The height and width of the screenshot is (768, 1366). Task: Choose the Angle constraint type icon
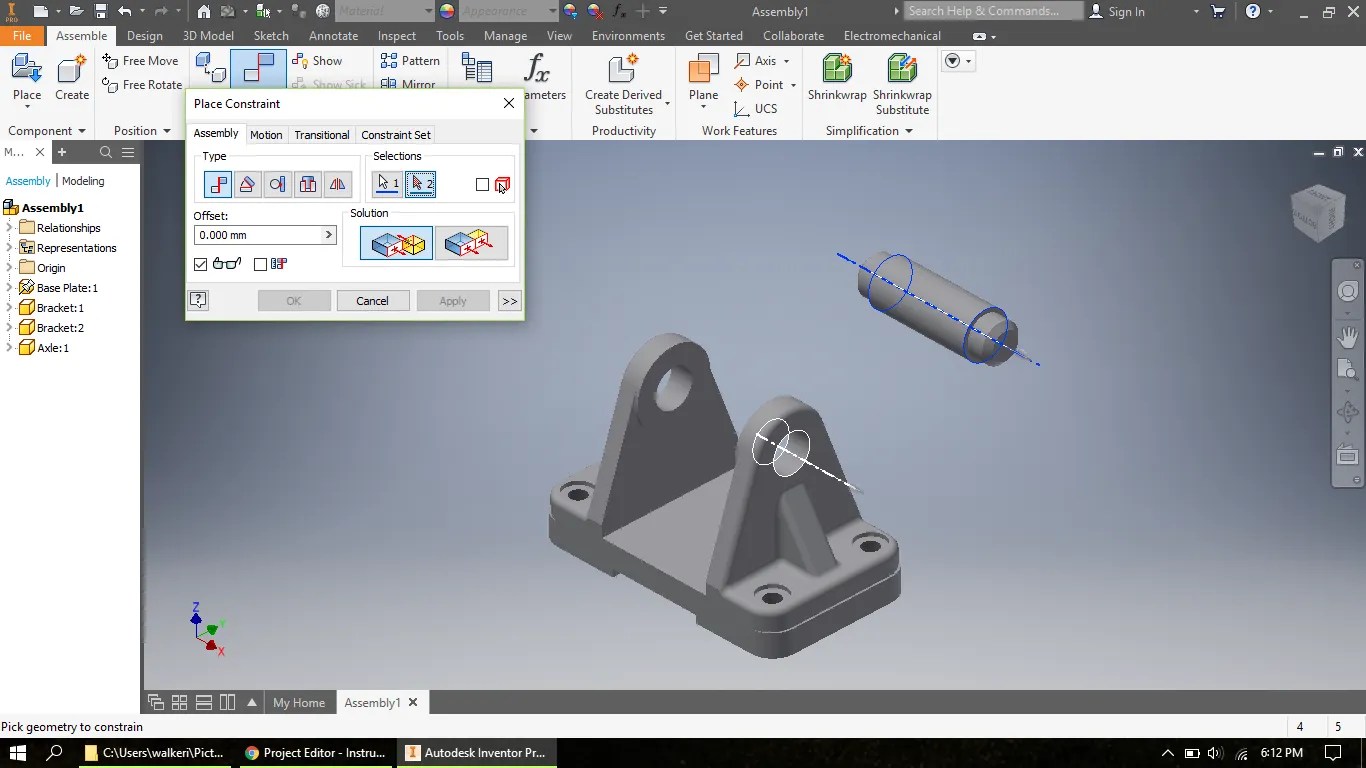pos(248,184)
